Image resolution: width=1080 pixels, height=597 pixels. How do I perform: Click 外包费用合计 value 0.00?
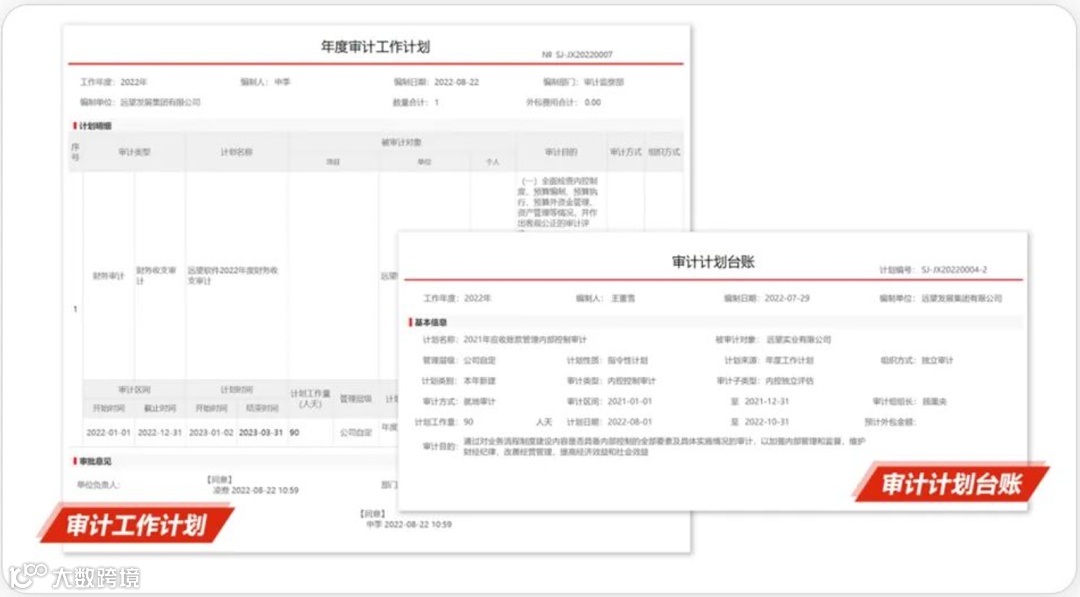pos(592,103)
